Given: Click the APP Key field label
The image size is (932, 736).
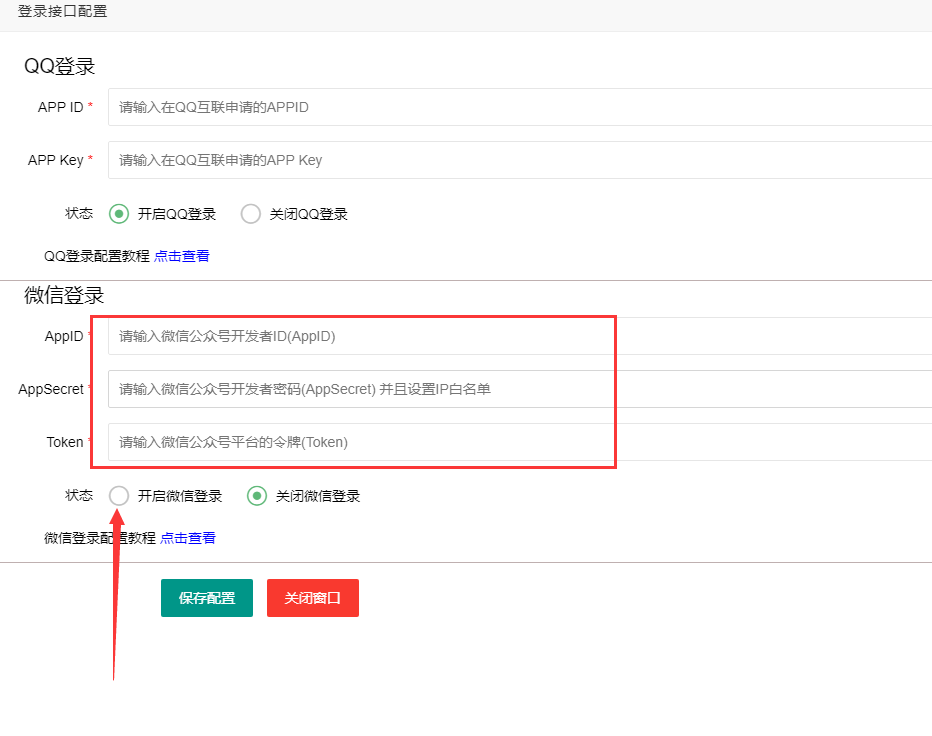Looking at the screenshot, I should [55, 160].
